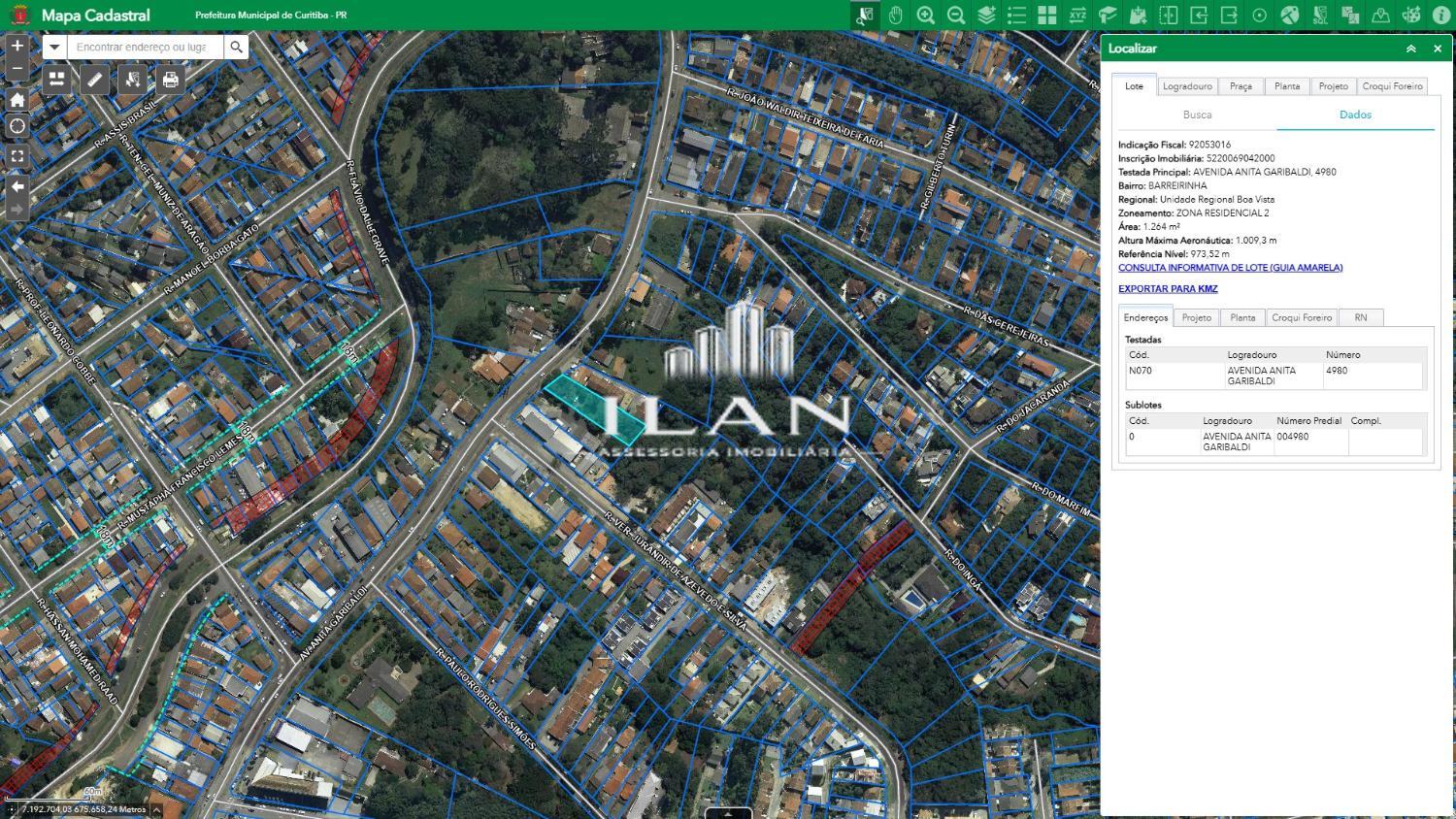Click the zoom in plus control
Viewport: 1456px width, 819px height.
[17, 46]
